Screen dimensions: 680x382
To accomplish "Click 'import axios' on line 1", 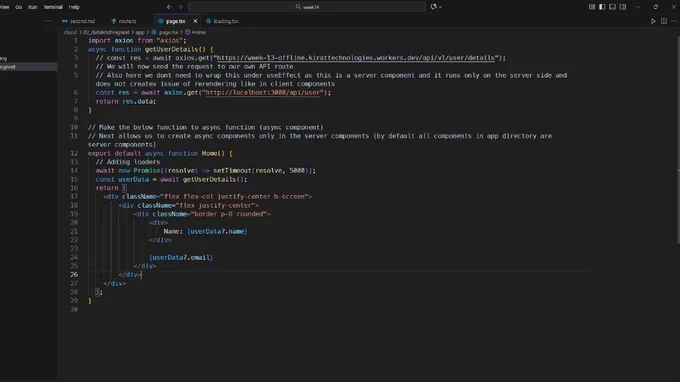I will tap(111, 40).
